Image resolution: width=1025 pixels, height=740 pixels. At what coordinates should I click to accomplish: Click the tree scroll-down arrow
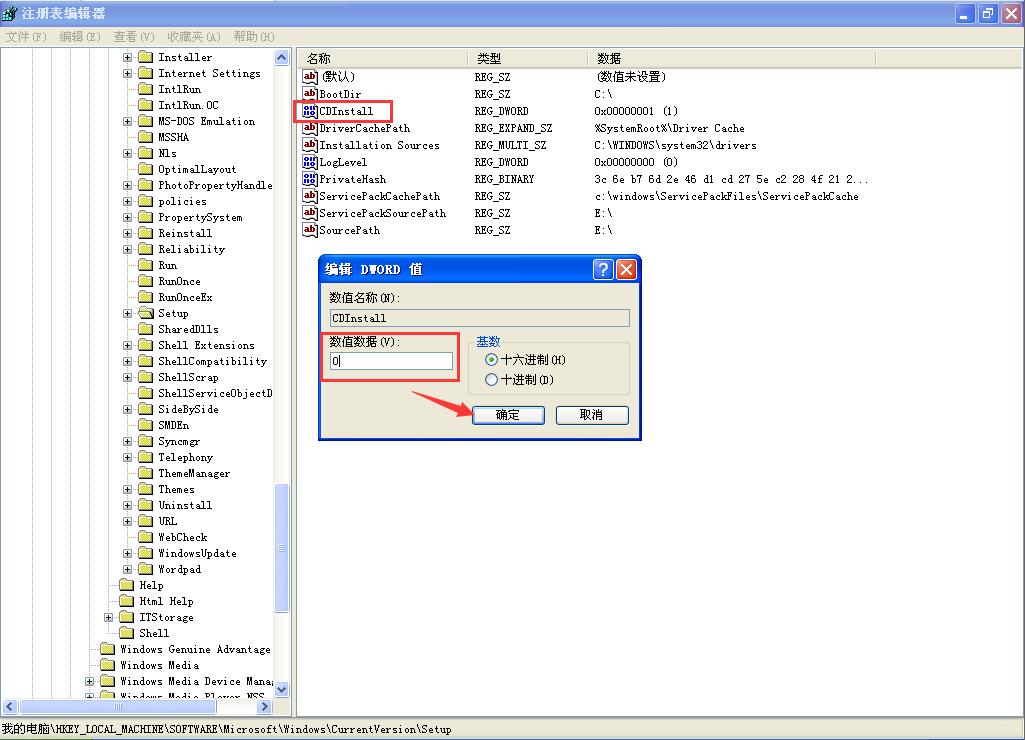[282, 689]
